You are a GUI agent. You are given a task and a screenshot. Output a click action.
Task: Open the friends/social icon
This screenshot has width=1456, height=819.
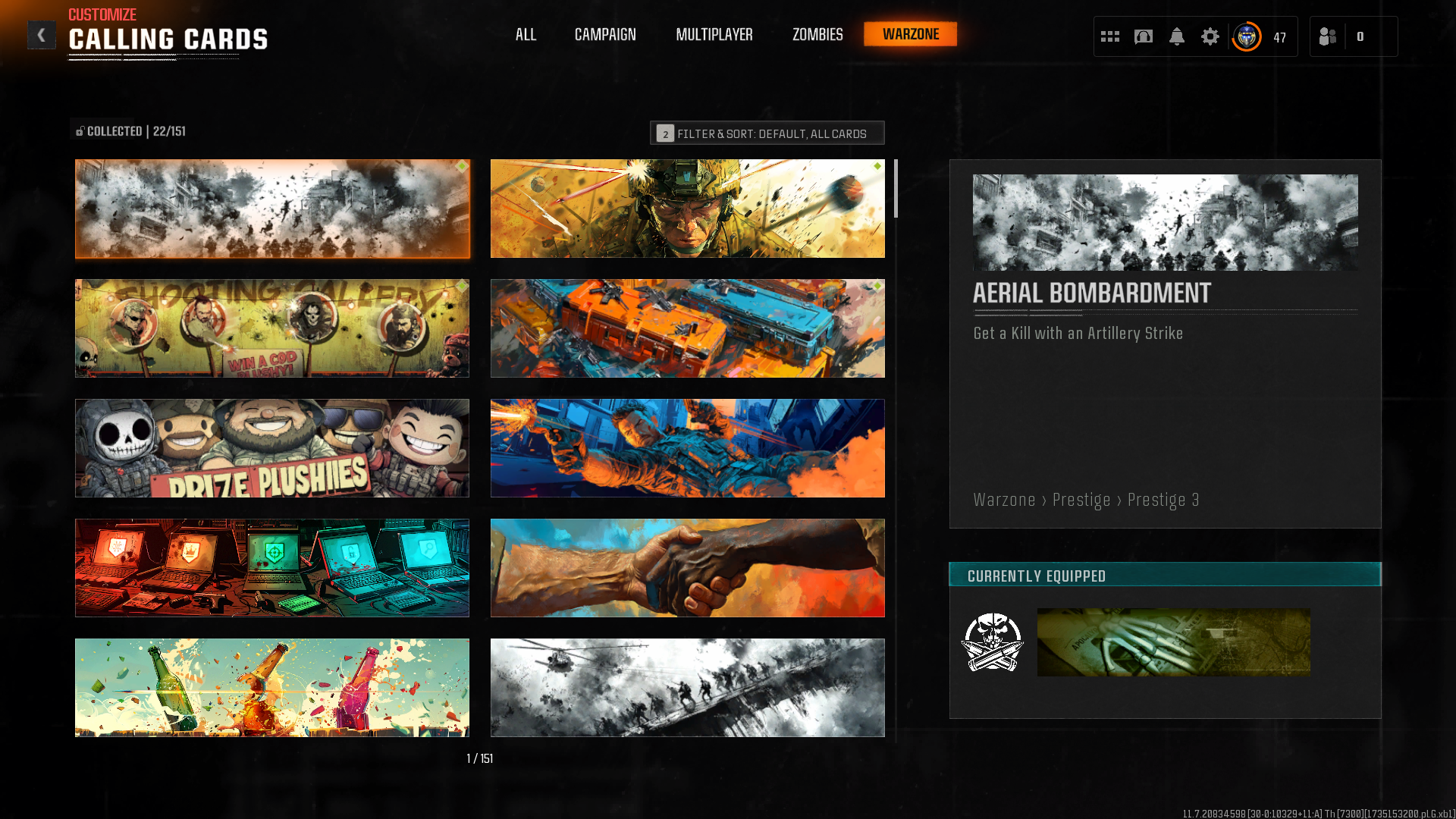coord(1328,36)
